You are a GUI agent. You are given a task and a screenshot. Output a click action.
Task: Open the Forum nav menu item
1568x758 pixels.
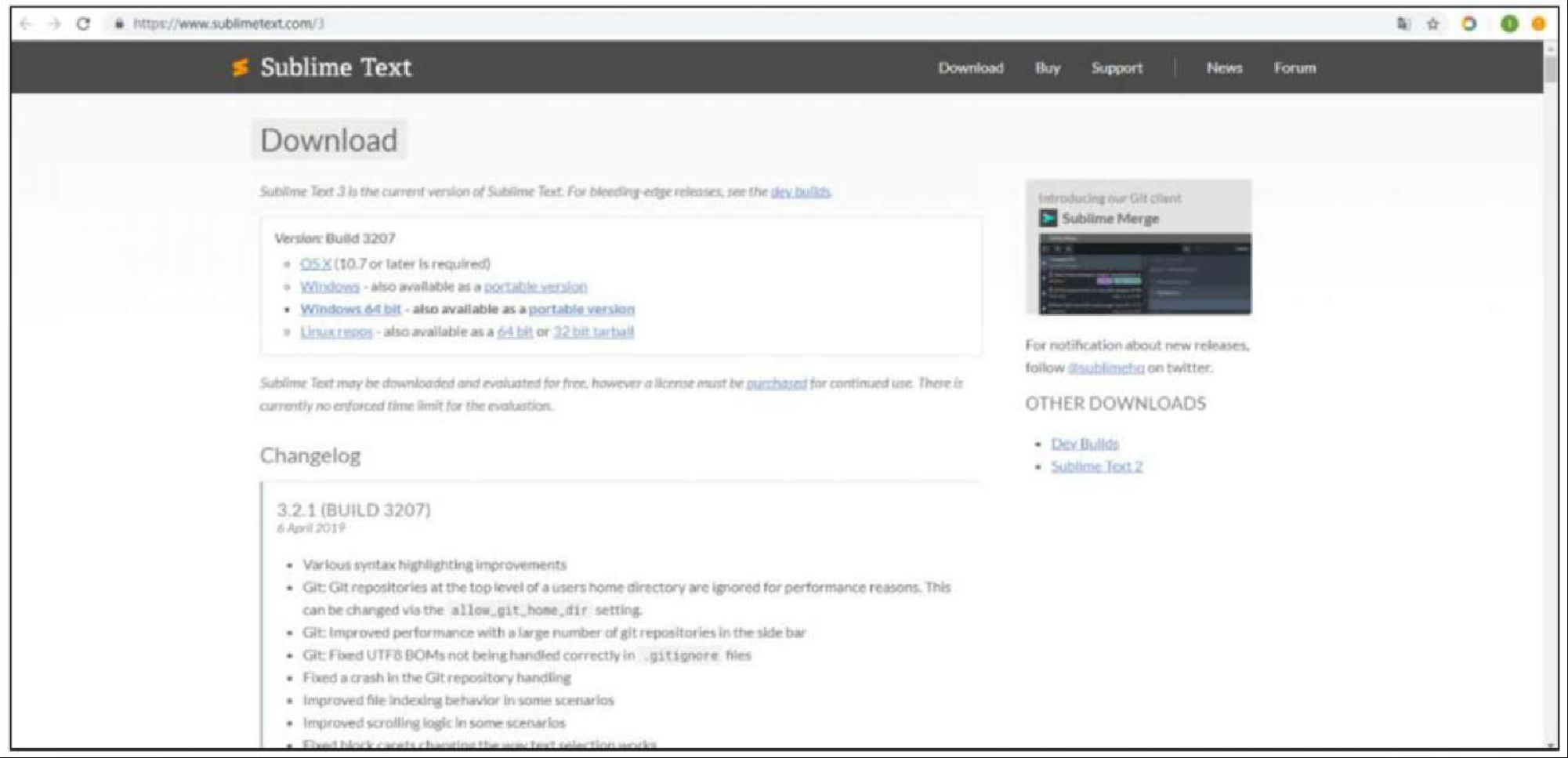[1295, 67]
